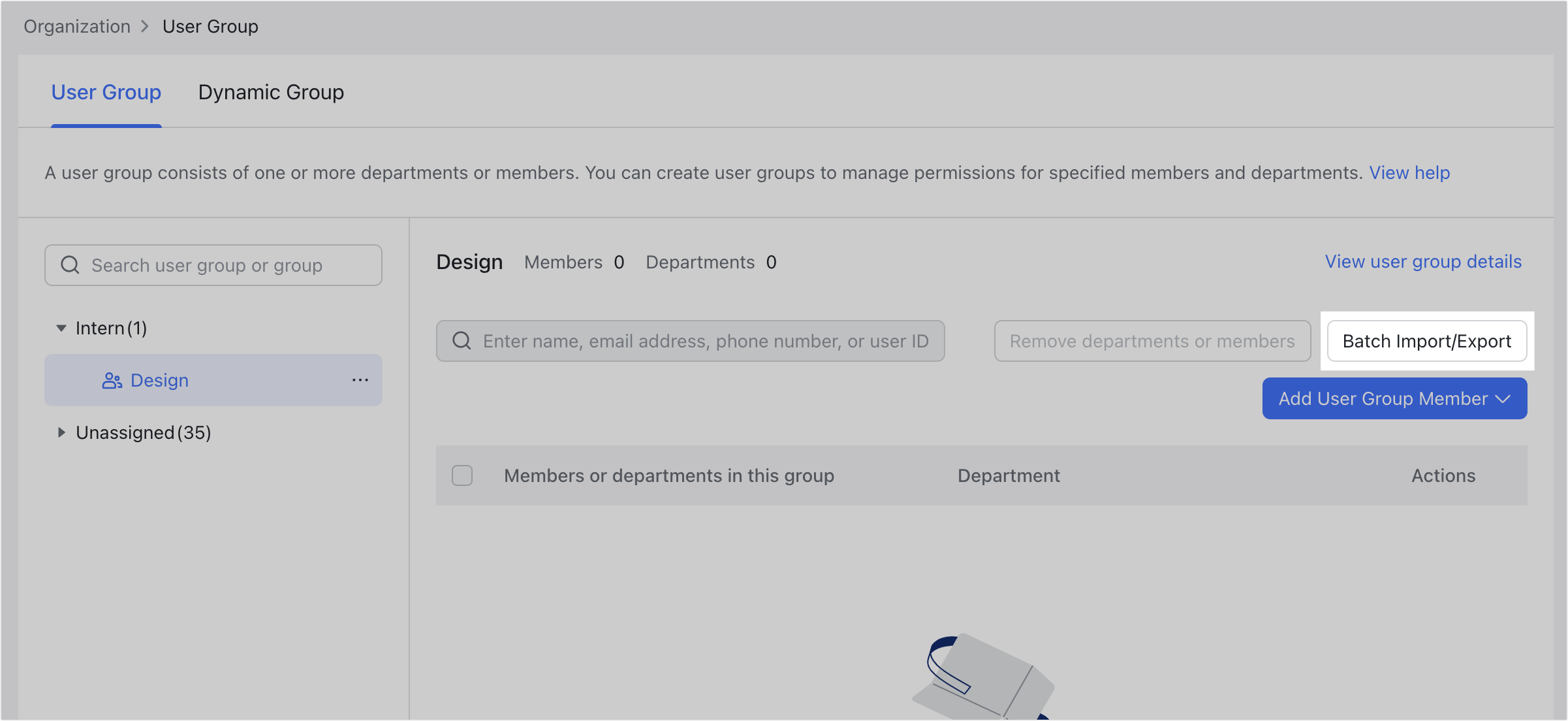Click Remove departments or members button
1568x721 pixels.
1152,340
